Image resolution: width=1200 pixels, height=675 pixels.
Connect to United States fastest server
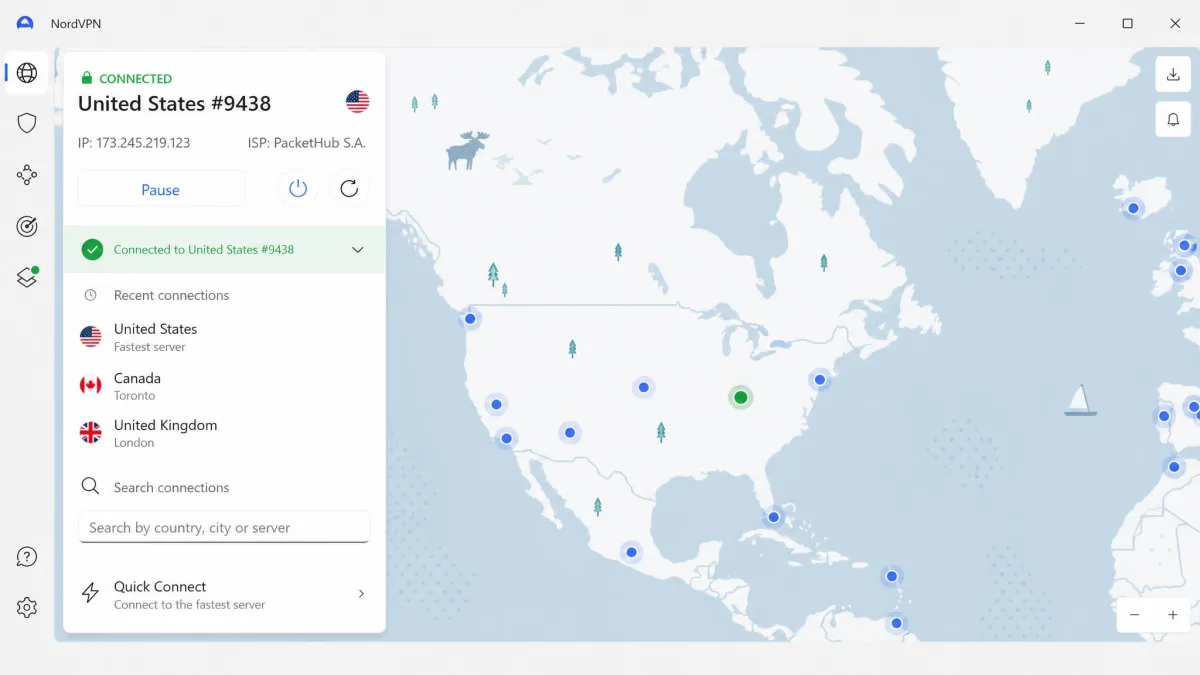tap(224, 337)
